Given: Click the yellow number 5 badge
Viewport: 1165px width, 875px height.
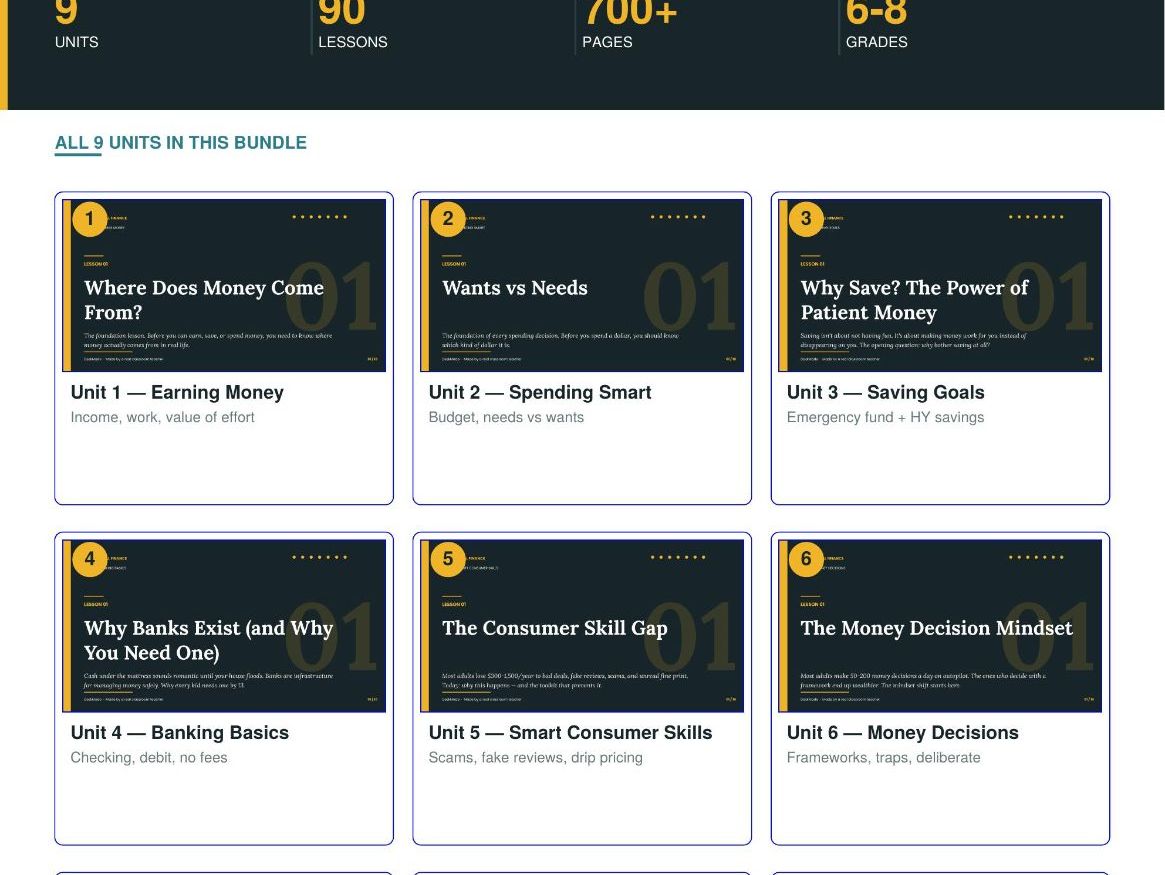Looking at the screenshot, I should (x=448, y=559).
